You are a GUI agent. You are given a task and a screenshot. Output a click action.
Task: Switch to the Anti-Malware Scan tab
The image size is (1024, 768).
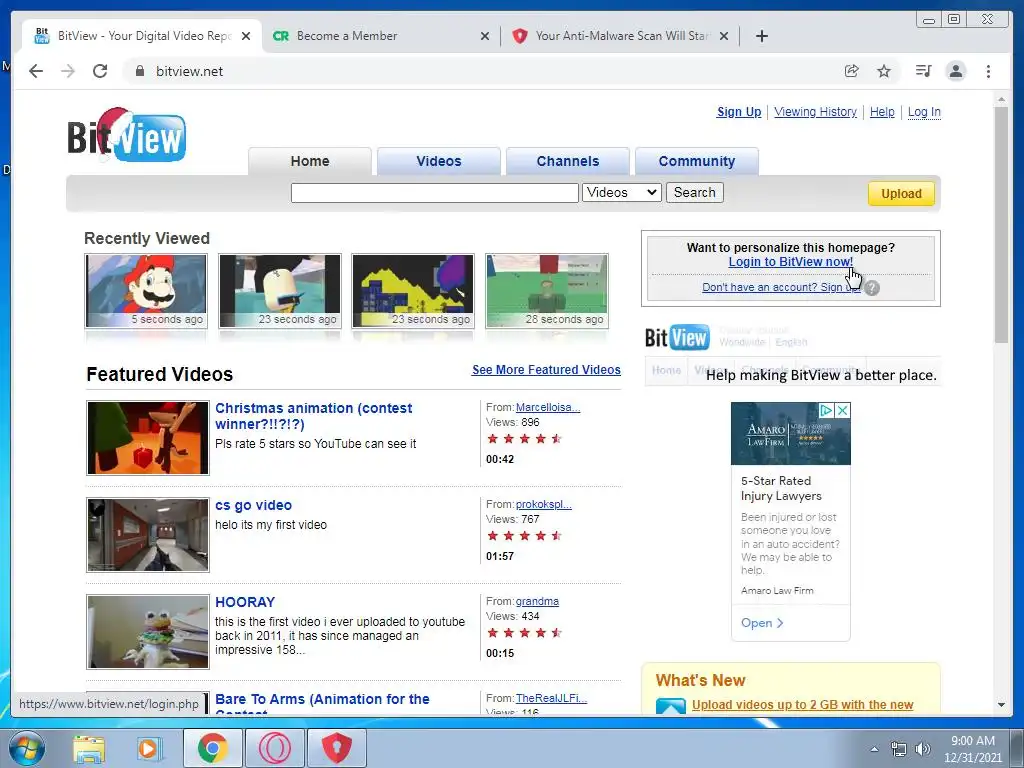(620, 36)
